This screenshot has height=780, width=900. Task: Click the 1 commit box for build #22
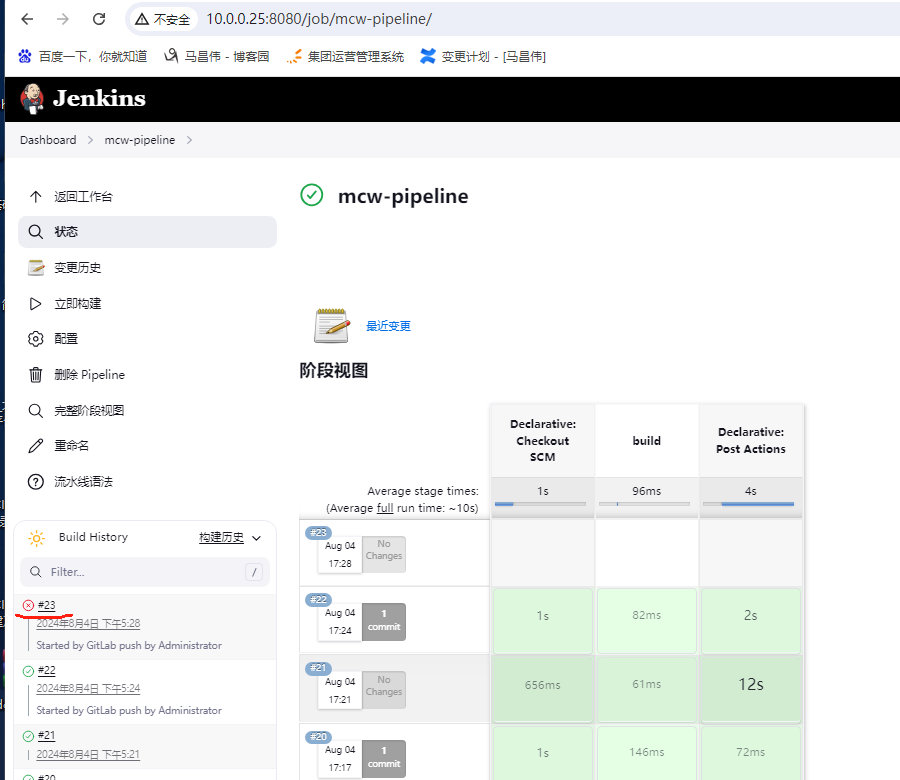(x=384, y=622)
